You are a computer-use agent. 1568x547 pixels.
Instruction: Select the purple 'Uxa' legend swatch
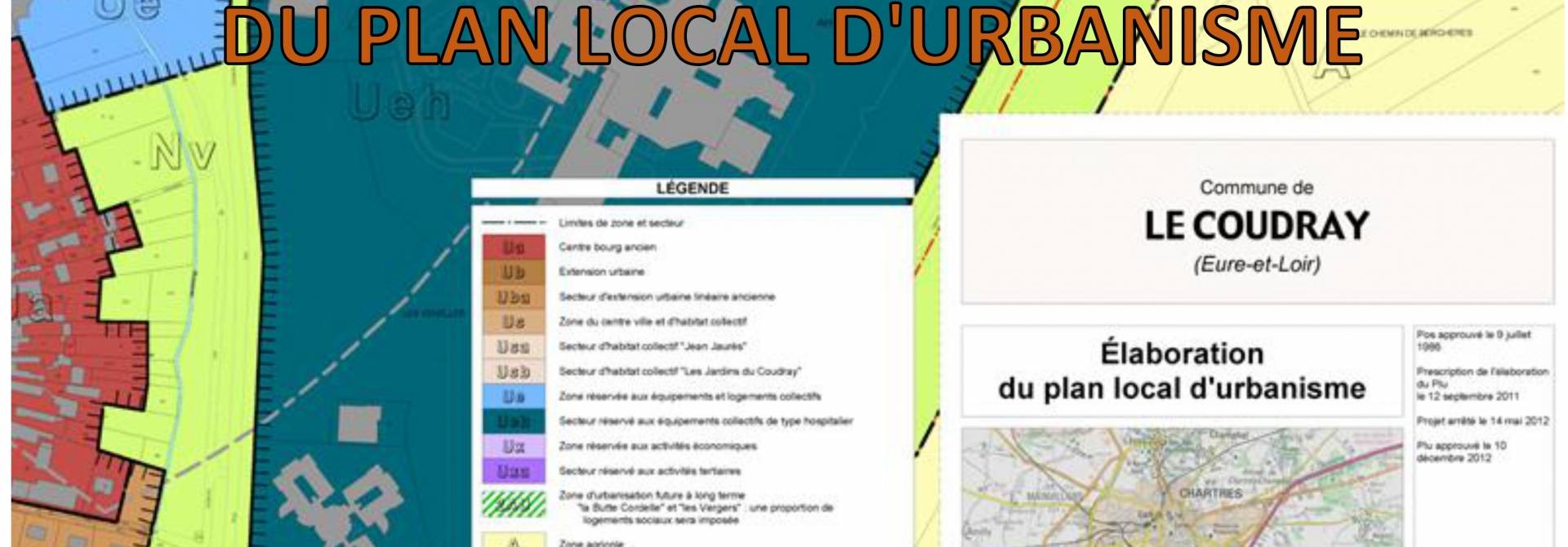(513, 471)
